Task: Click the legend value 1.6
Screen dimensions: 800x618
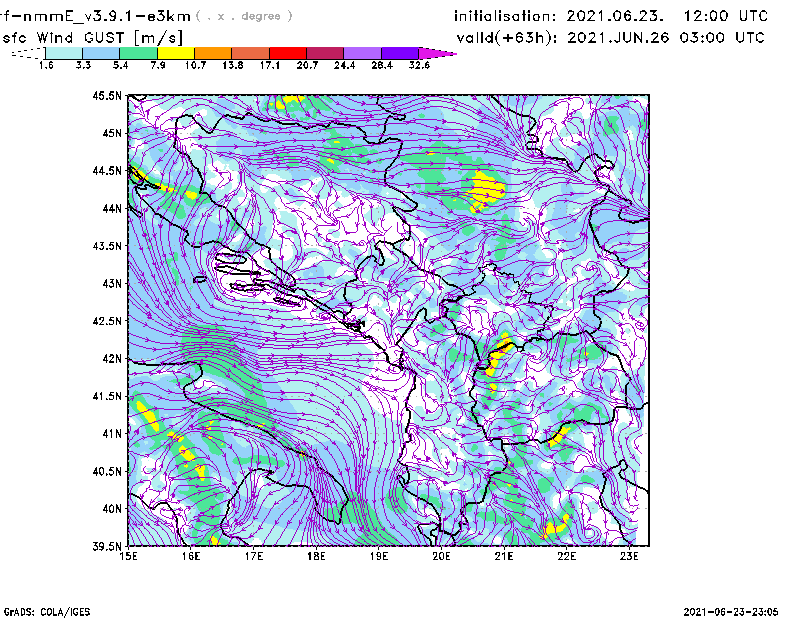Action: (x=46, y=65)
